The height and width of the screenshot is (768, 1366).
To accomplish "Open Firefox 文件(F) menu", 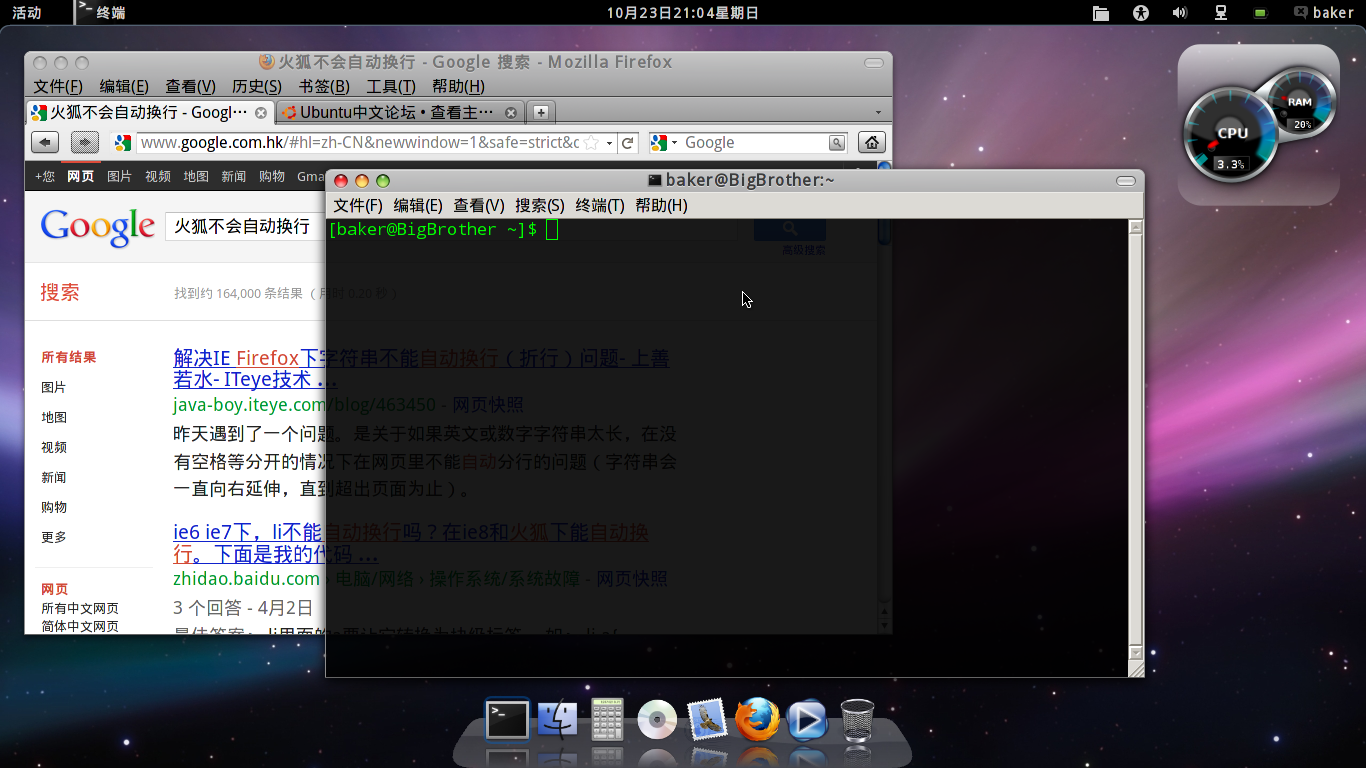I will coord(58,87).
